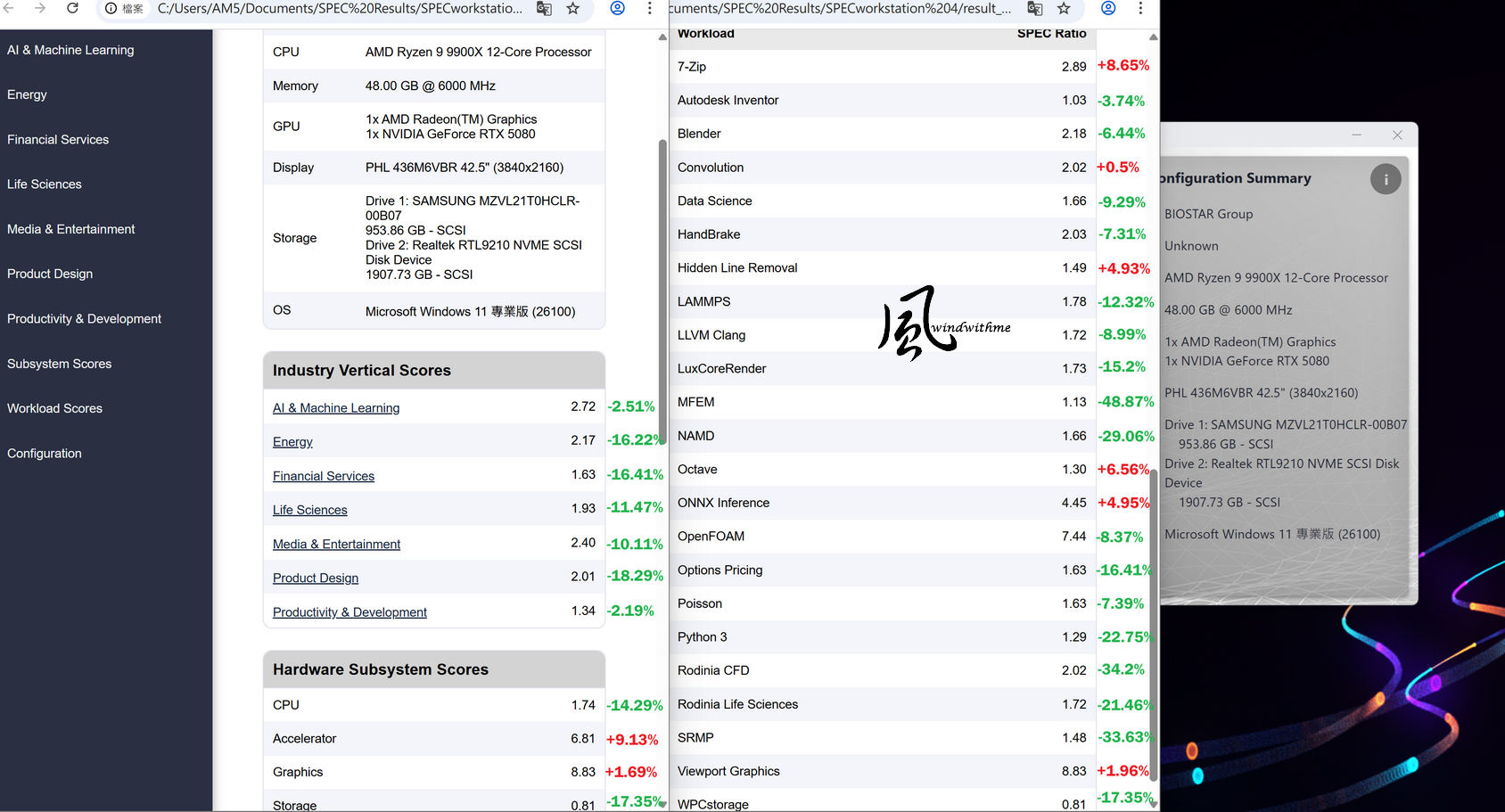Follow the Financial Services link in the scores table
The height and width of the screenshot is (812, 1505).
pos(324,476)
